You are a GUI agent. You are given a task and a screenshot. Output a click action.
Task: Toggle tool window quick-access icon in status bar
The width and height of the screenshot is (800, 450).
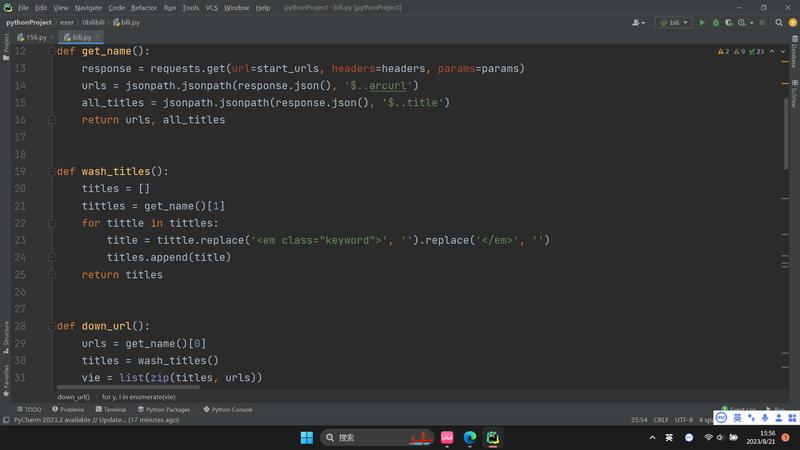(6, 420)
